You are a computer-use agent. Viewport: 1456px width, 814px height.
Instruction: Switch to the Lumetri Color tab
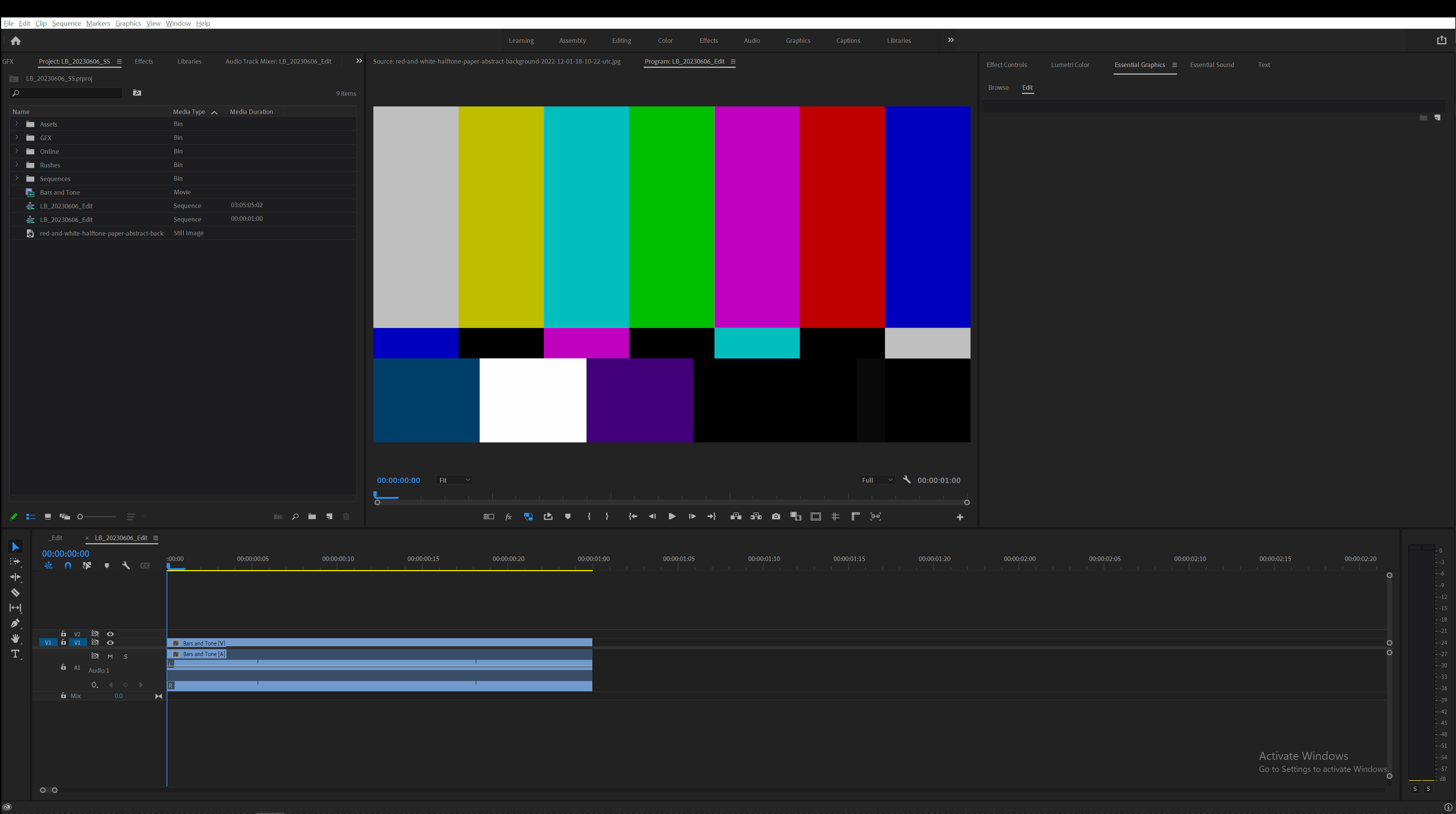(x=1069, y=64)
